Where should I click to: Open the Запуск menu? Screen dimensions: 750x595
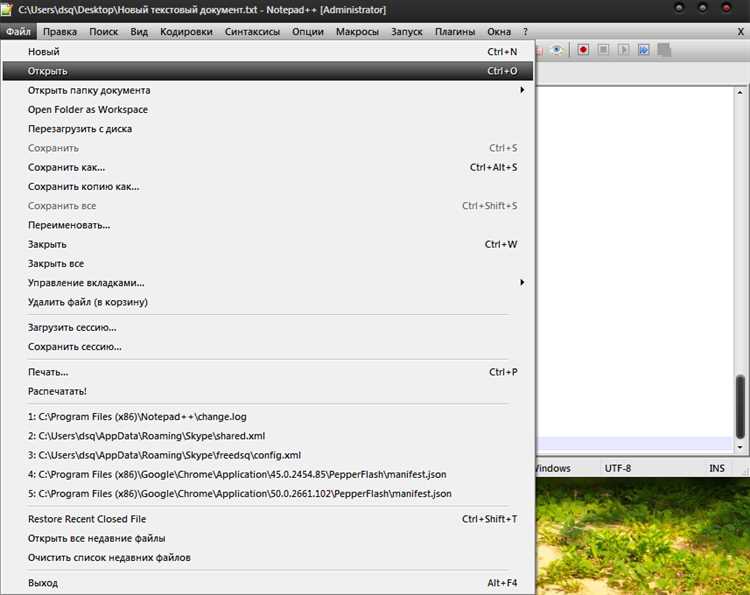[x=407, y=32]
